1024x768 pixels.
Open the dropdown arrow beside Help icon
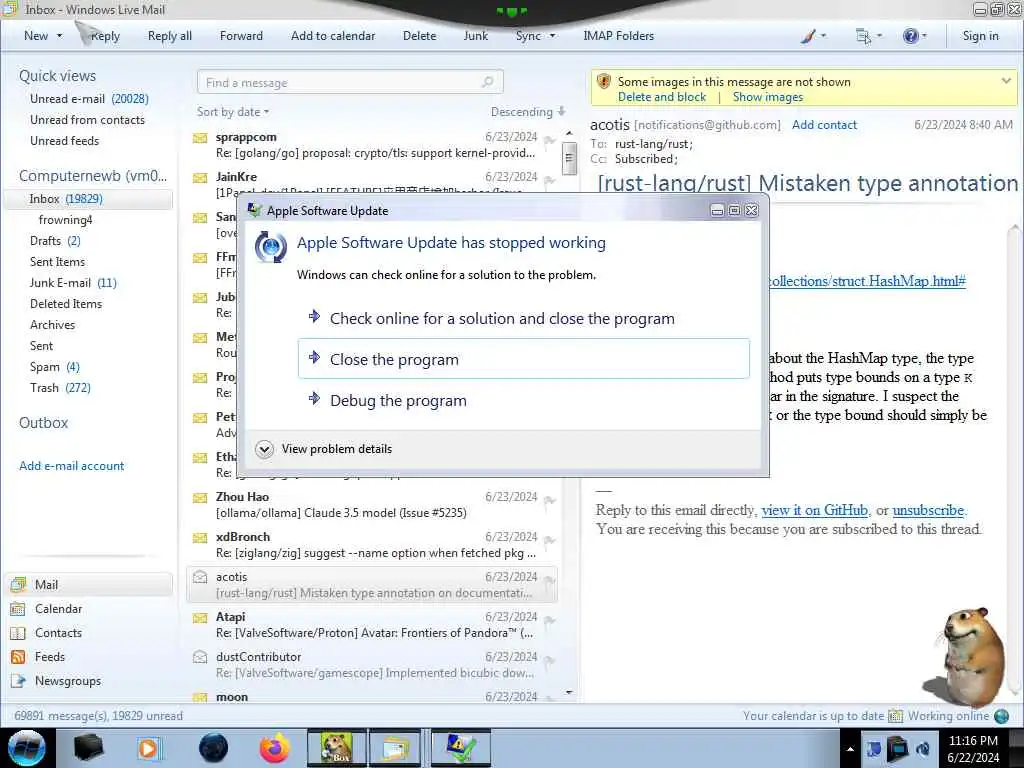click(x=924, y=36)
